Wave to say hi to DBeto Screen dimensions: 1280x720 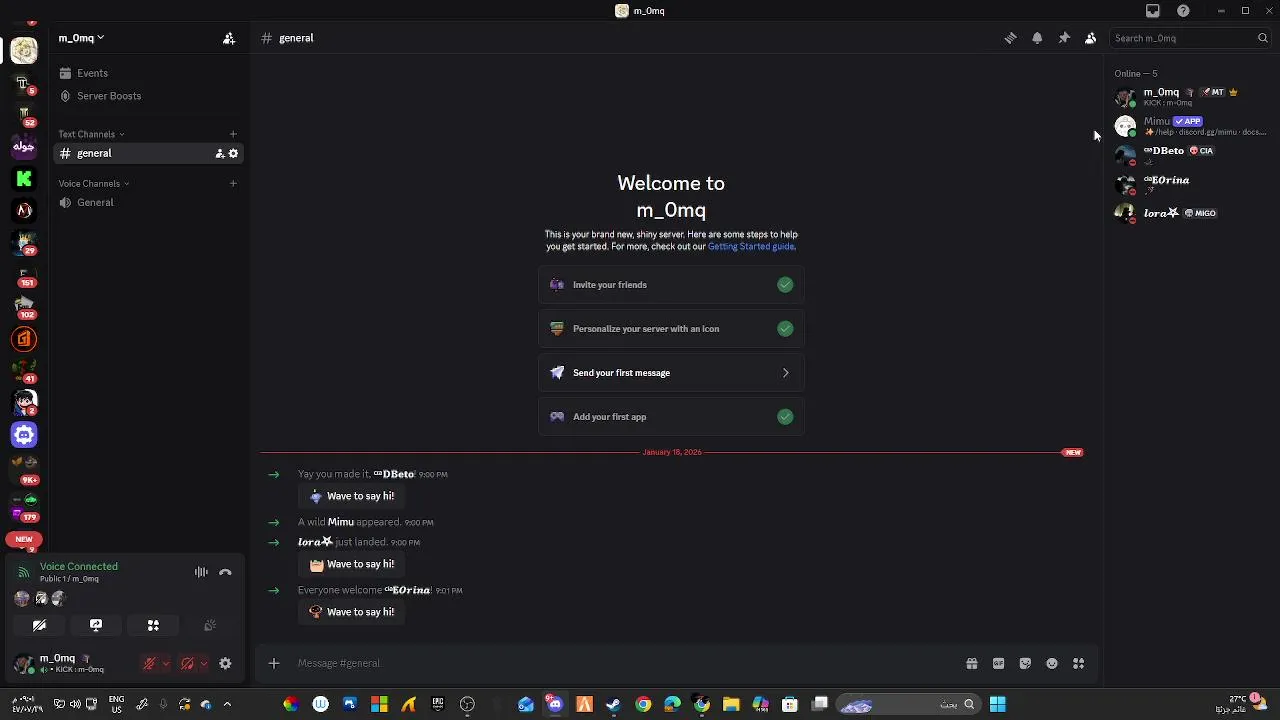point(351,496)
